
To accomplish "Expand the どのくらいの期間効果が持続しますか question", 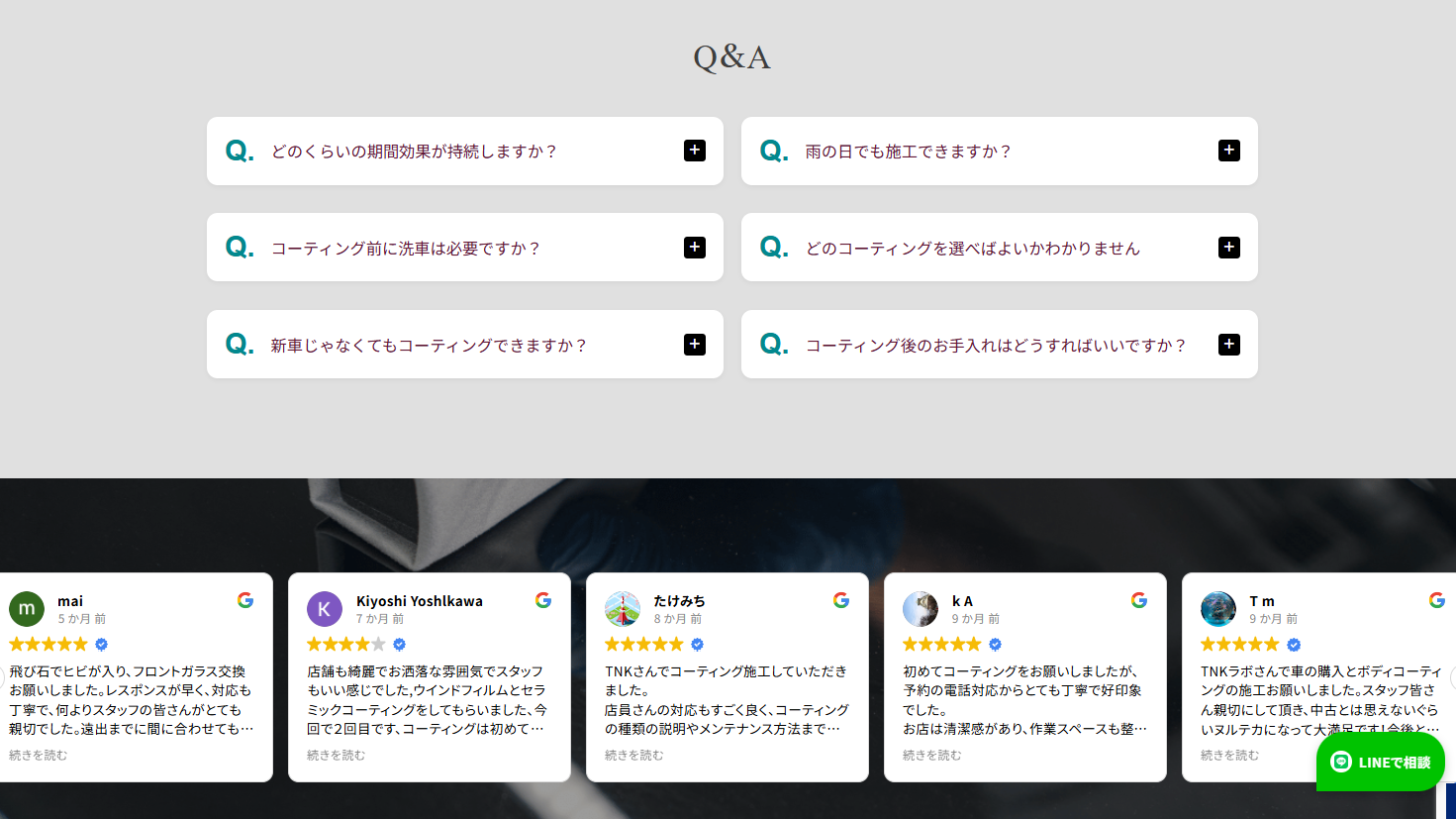I will pos(695,151).
